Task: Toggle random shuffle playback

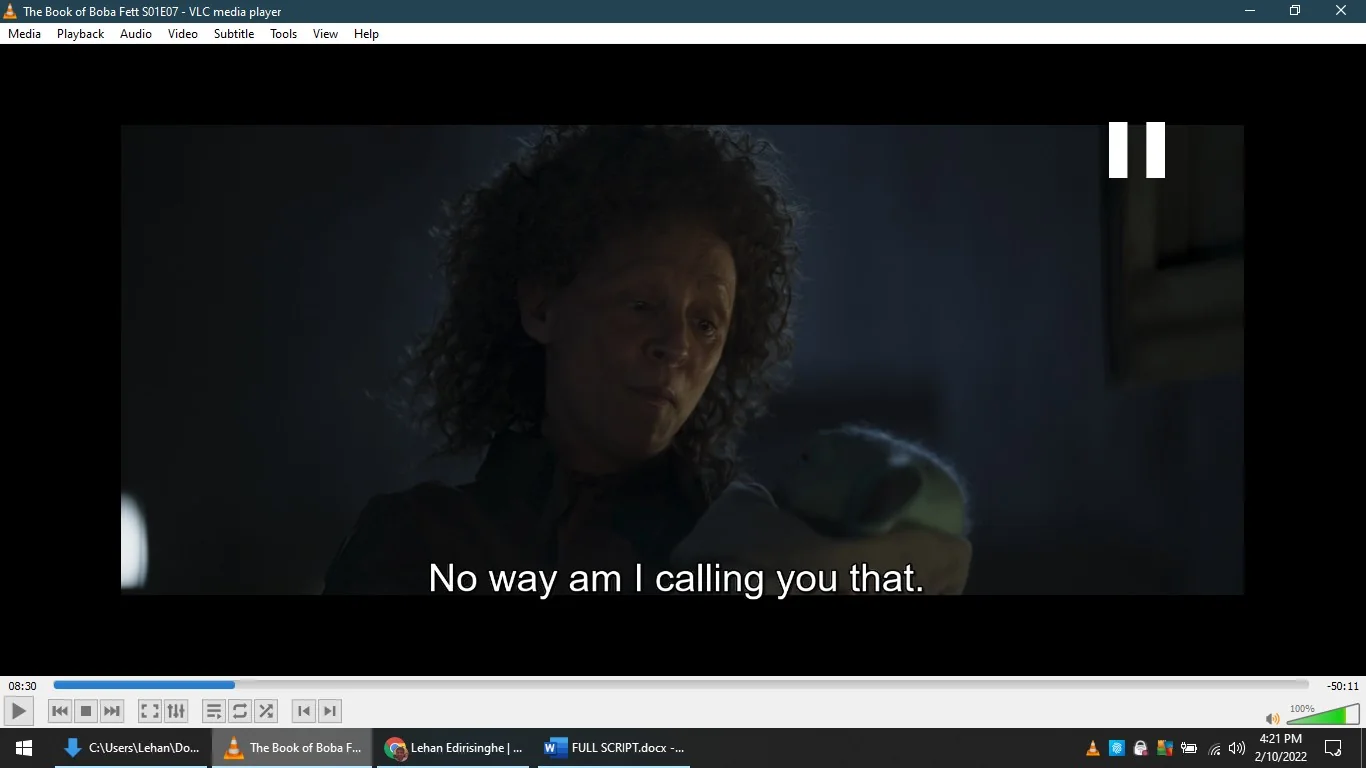Action: pos(266,711)
